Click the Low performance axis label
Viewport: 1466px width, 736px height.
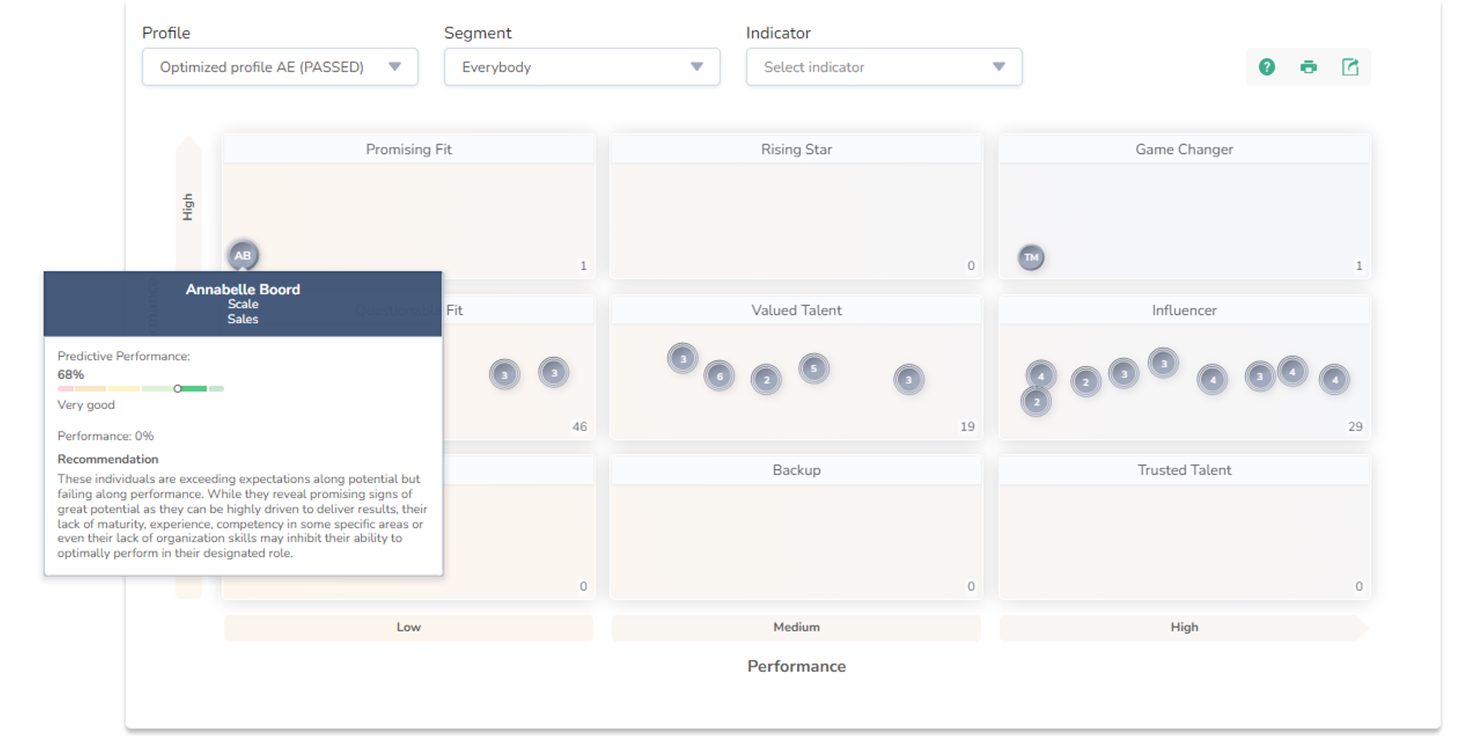pos(408,627)
